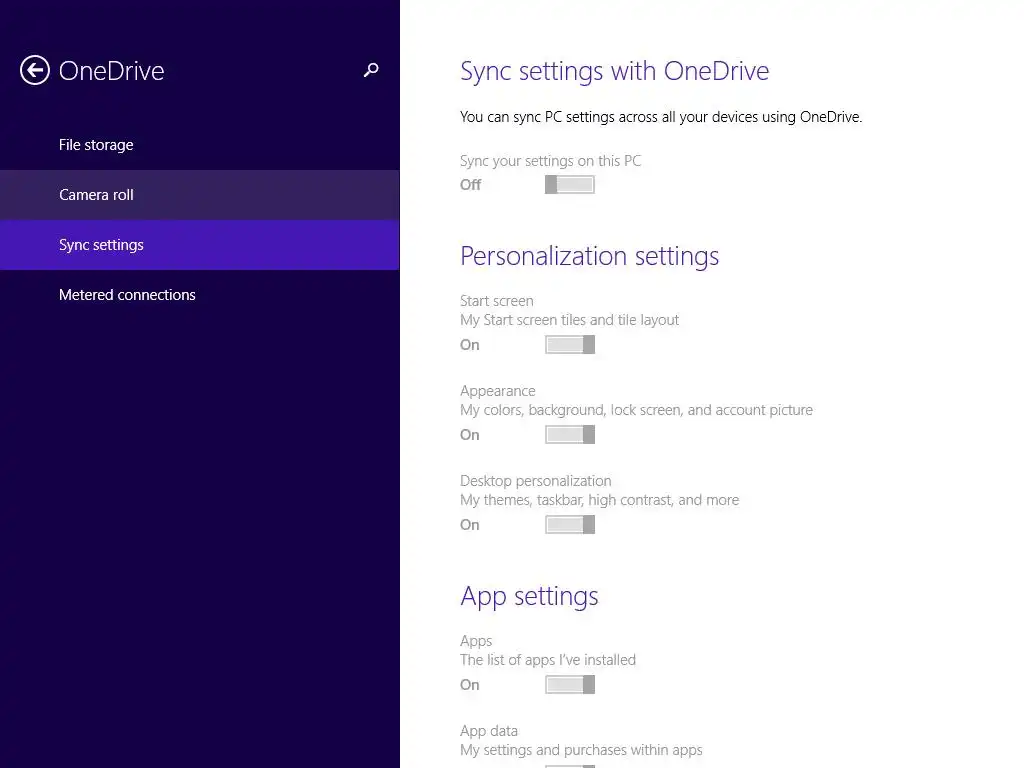Click the 'App settings' heading

pyautogui.click(x=529, y=596)
